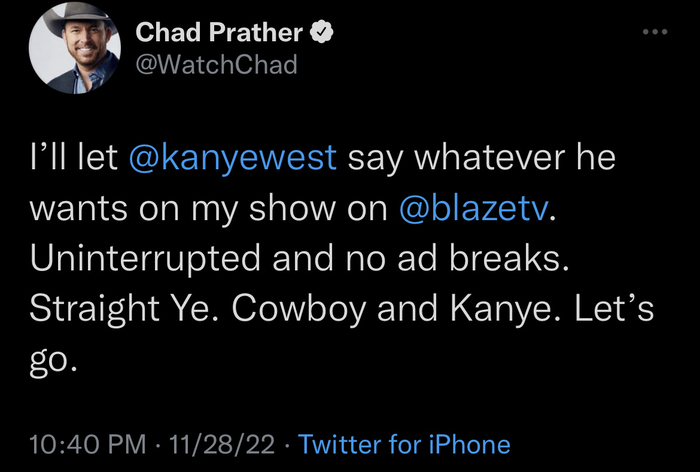Click the word "Uninterrupted" in the tweet
The image size is (700, 472).
[136, 258]
